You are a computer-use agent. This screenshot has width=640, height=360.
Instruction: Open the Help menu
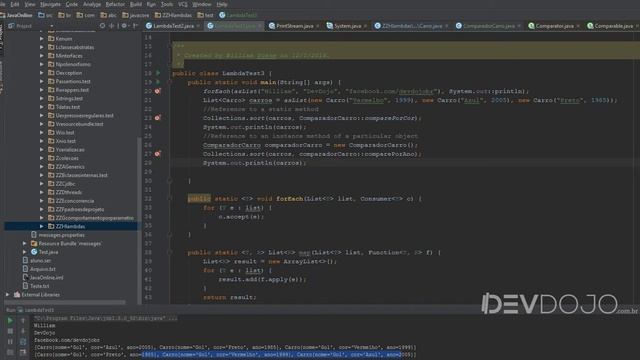(x=222, y=4)
